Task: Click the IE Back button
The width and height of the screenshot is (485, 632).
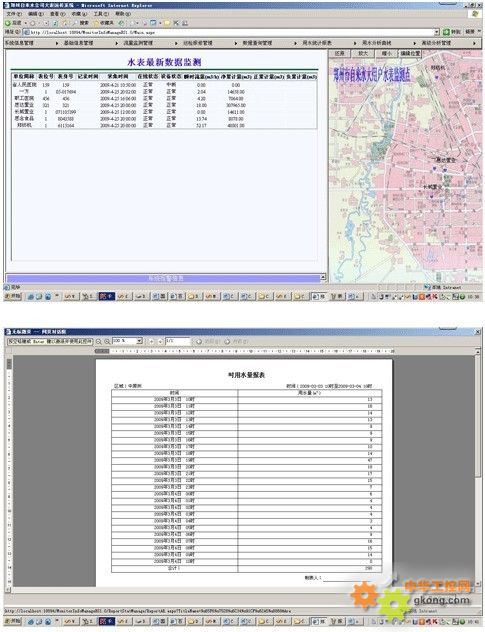Action: pyautogui.click(x=14, y=23)
